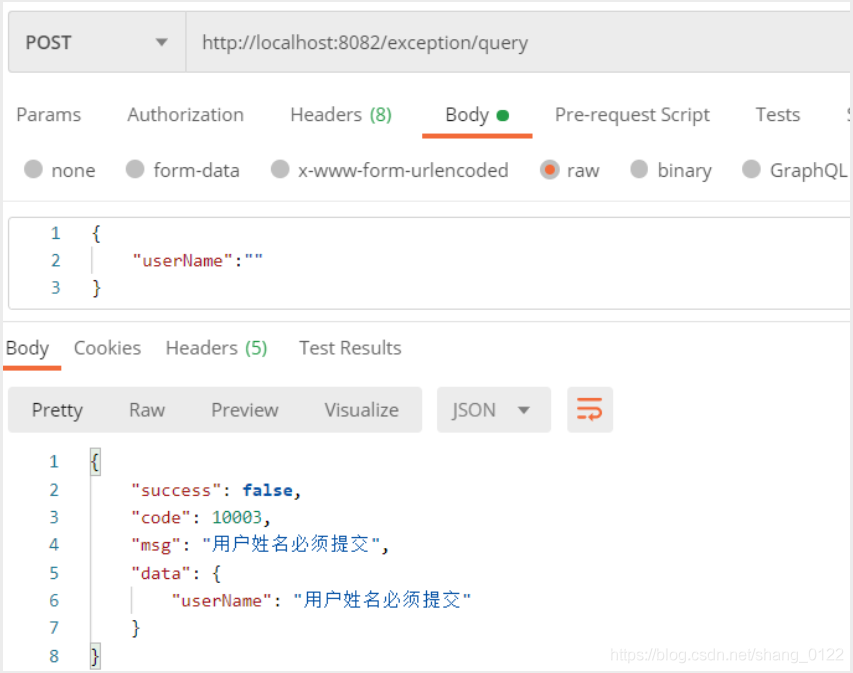Expand the JSON format dropdown
This screenshot has width=853, height=673.
click(x=494, y=410)
